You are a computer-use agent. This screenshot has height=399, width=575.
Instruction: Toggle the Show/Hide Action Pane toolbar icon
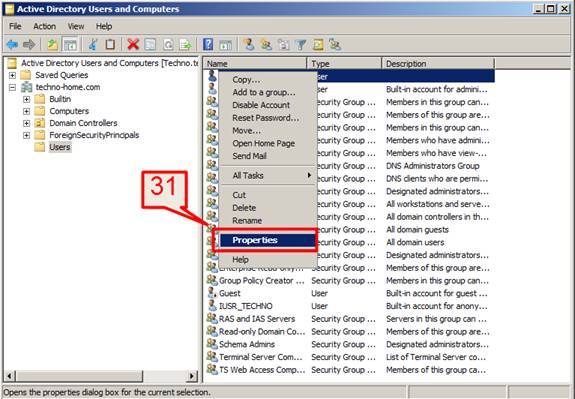pyautogui.click(x=226, y=45)
